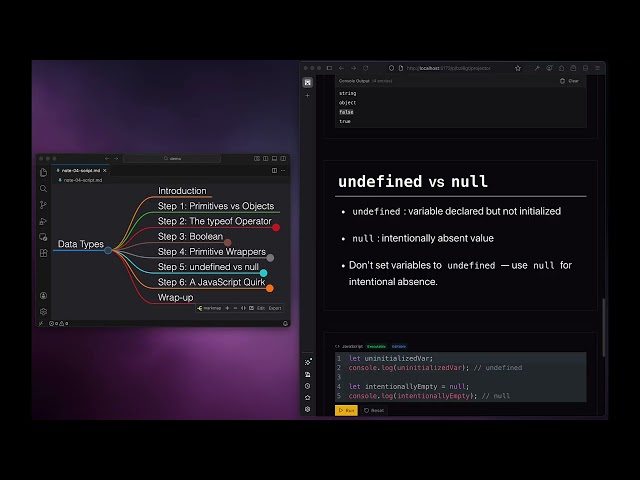Split the VS Code editor right

(x=274, y=170)
